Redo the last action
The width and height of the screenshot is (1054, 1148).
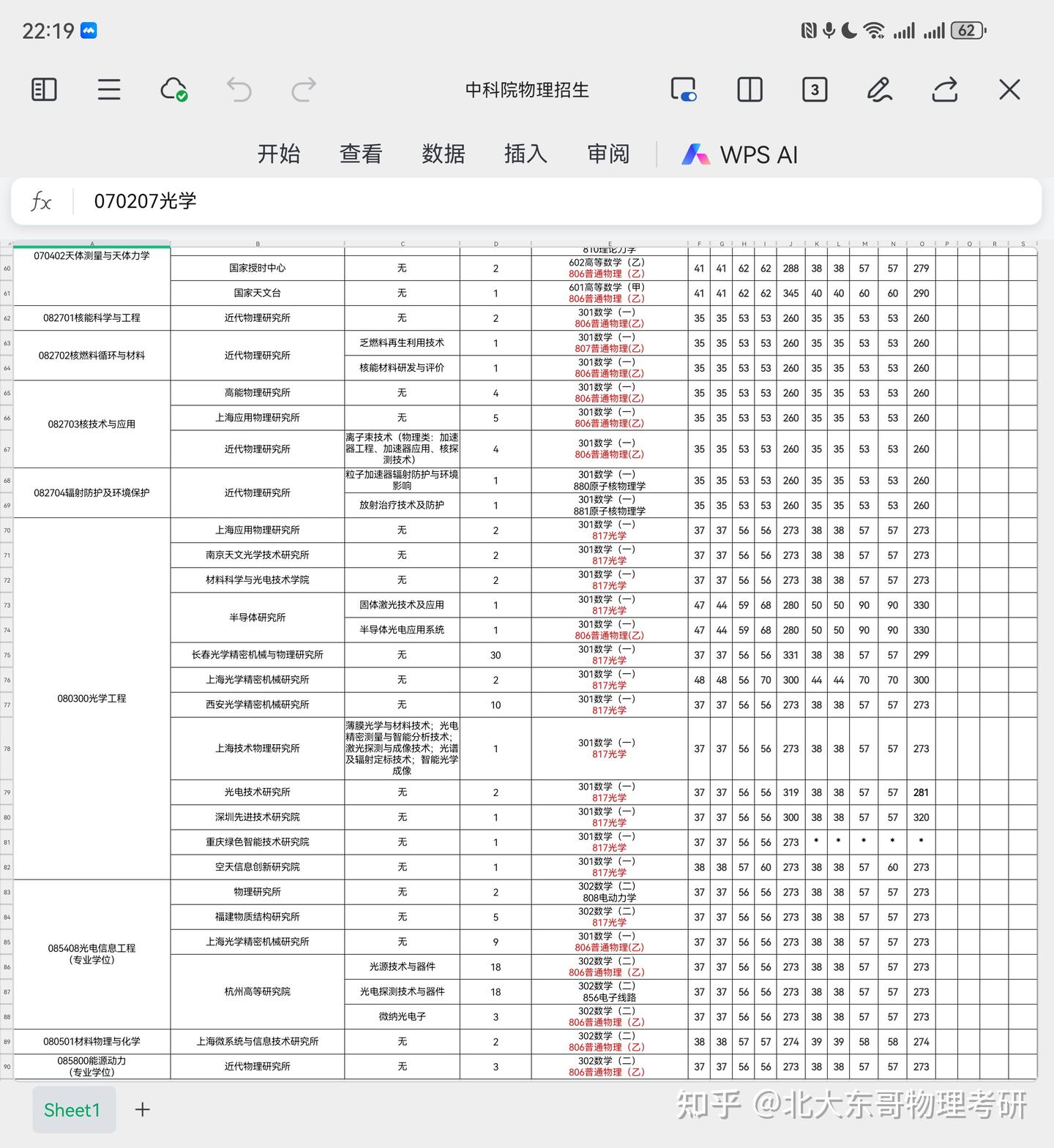click(x=304, y=89)
